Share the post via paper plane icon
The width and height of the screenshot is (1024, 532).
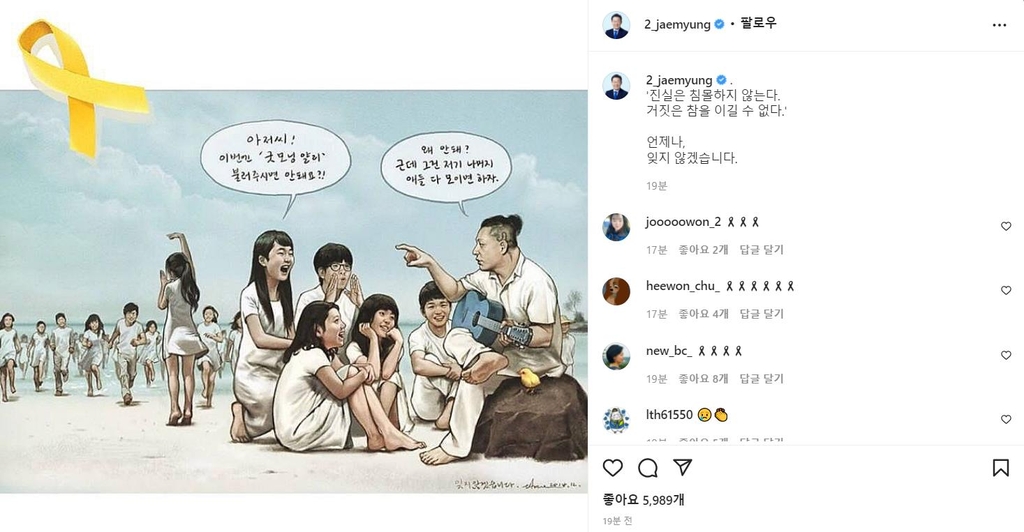tap(682, 467)
